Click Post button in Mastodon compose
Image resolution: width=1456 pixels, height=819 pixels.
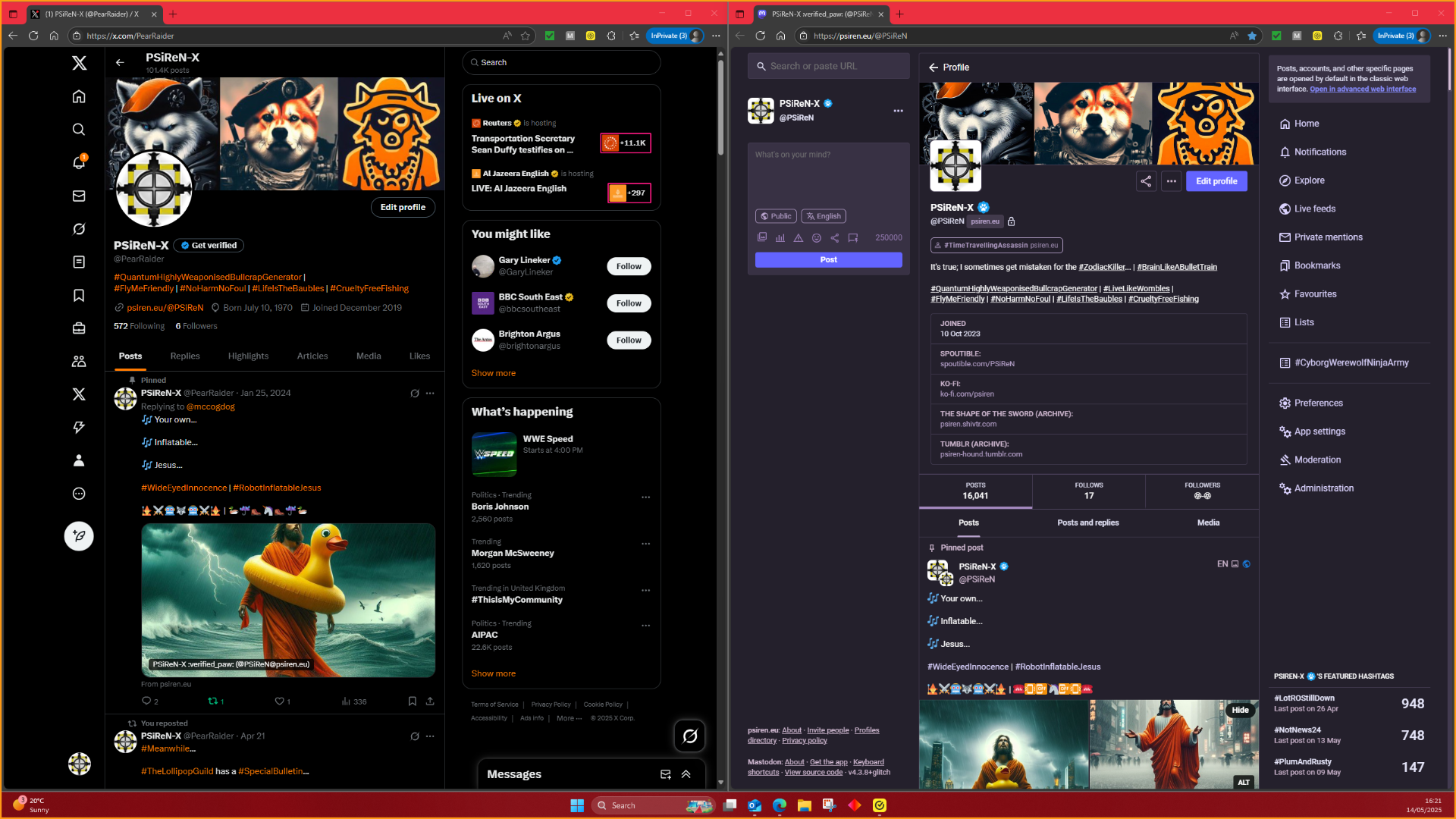(828, 259)
